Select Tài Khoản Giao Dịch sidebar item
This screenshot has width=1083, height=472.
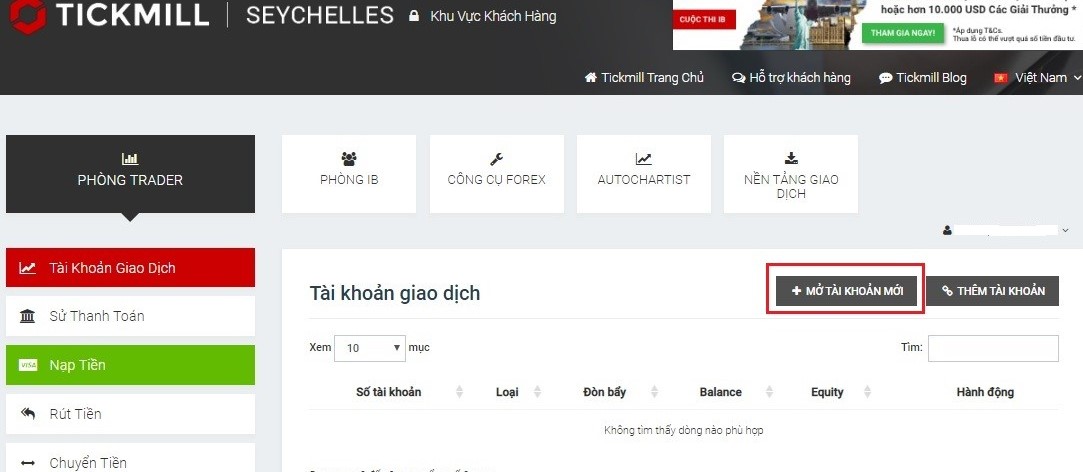(131, 267)
